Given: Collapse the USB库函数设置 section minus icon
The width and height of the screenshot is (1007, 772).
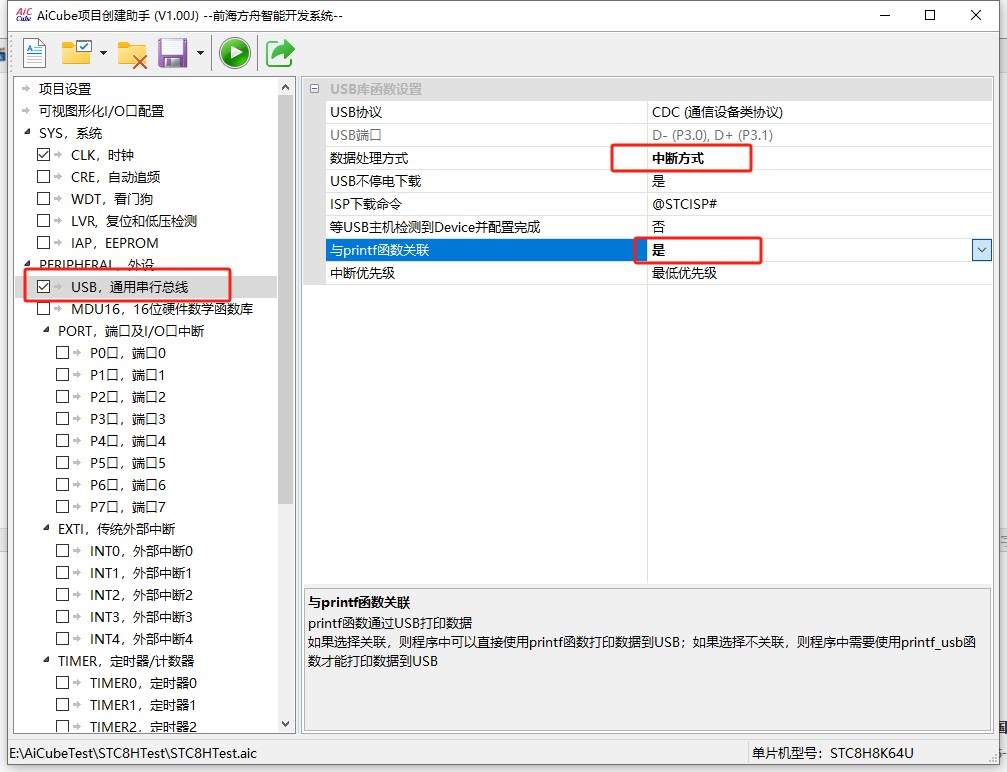Looking at the screenshot, I should (x=314, y=89).
